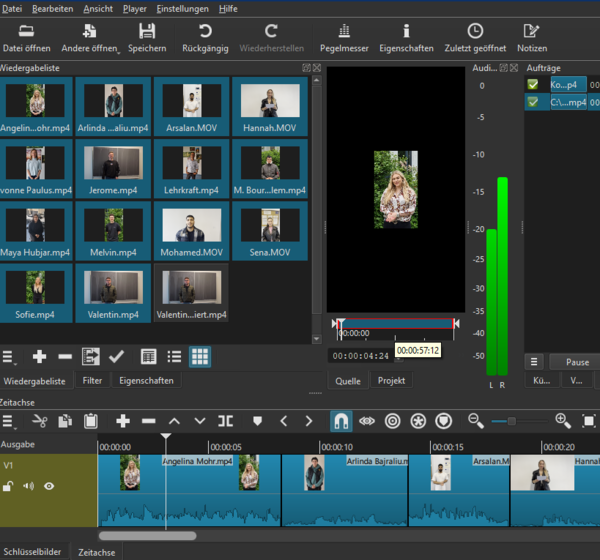600x560 pixels.
Task: Toggle the magnet snapping button
Action: 342,421
